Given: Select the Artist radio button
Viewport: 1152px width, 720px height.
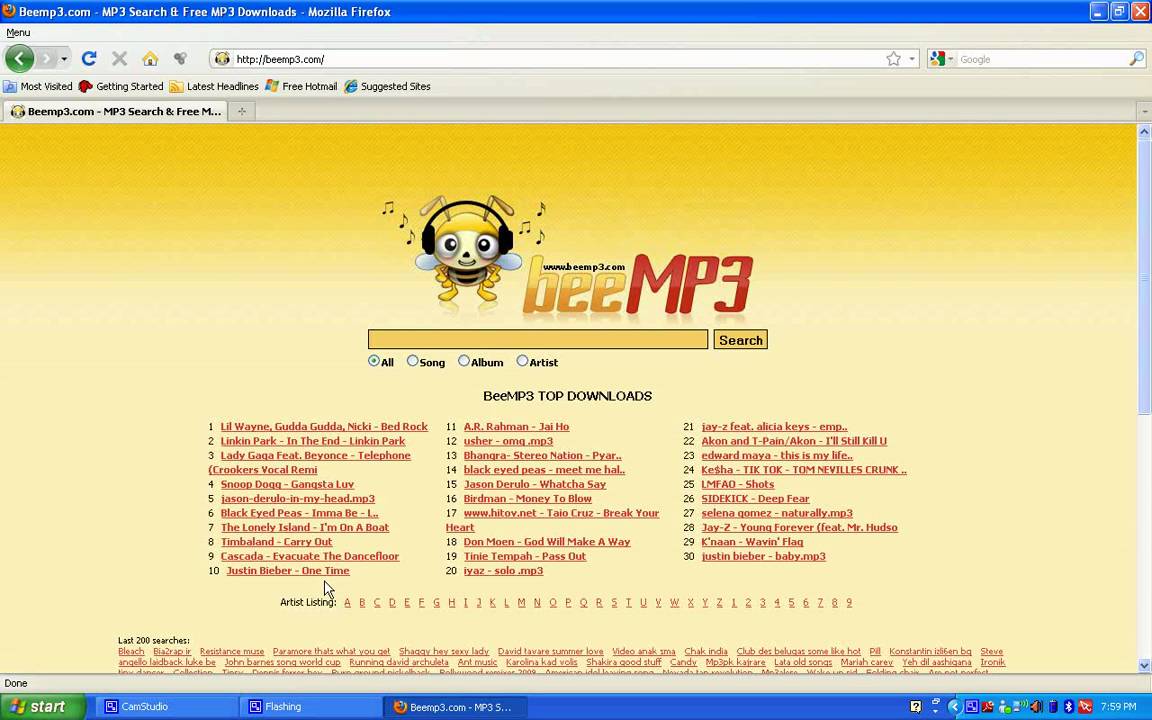Looking at the screenshot, I should 522,361.
